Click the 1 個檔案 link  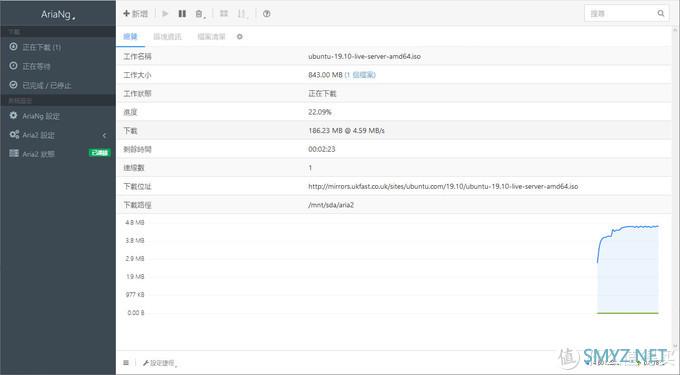(x=360, y=75)
